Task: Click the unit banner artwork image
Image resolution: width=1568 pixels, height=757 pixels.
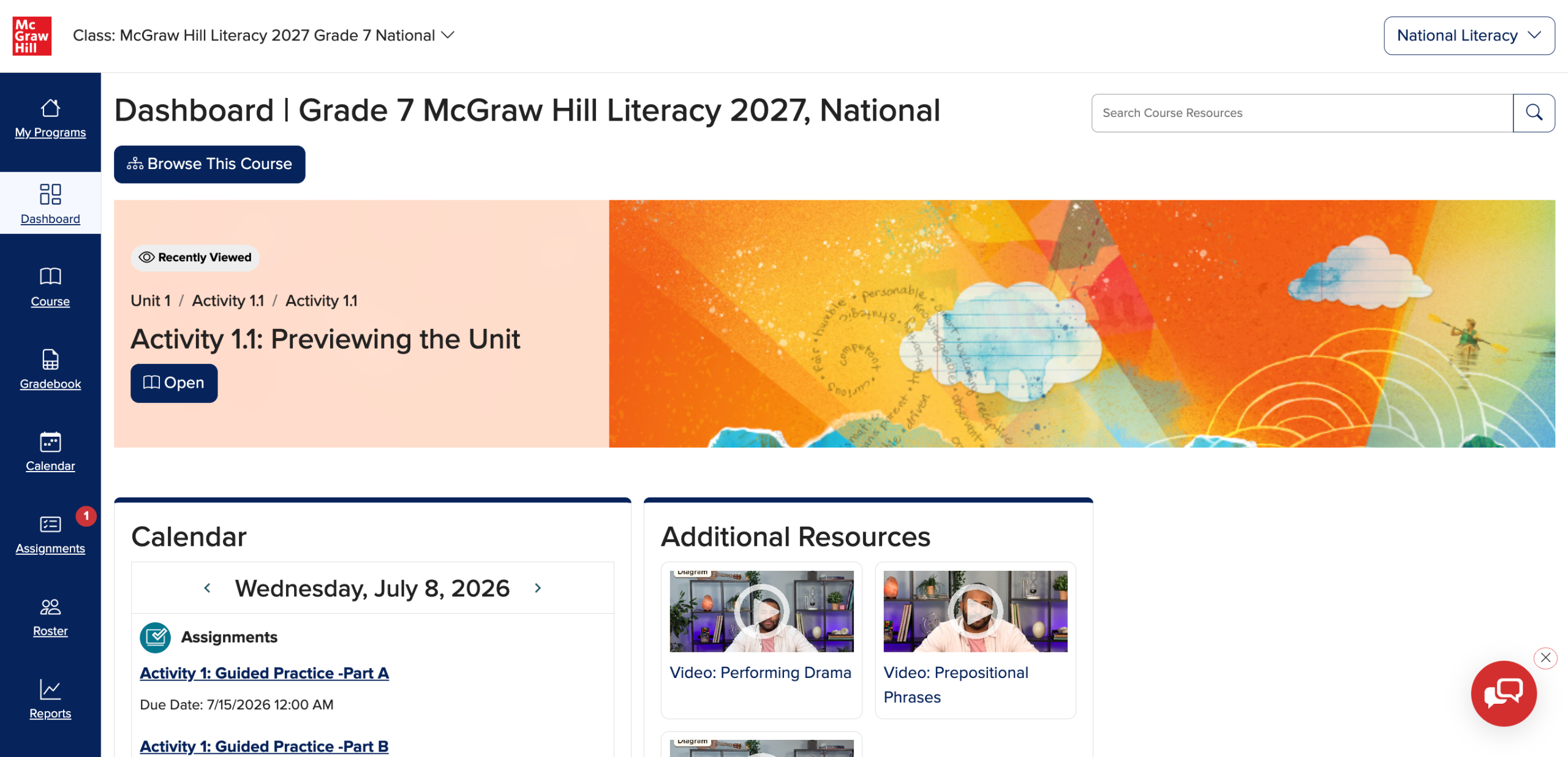Action: (1082, 324)
